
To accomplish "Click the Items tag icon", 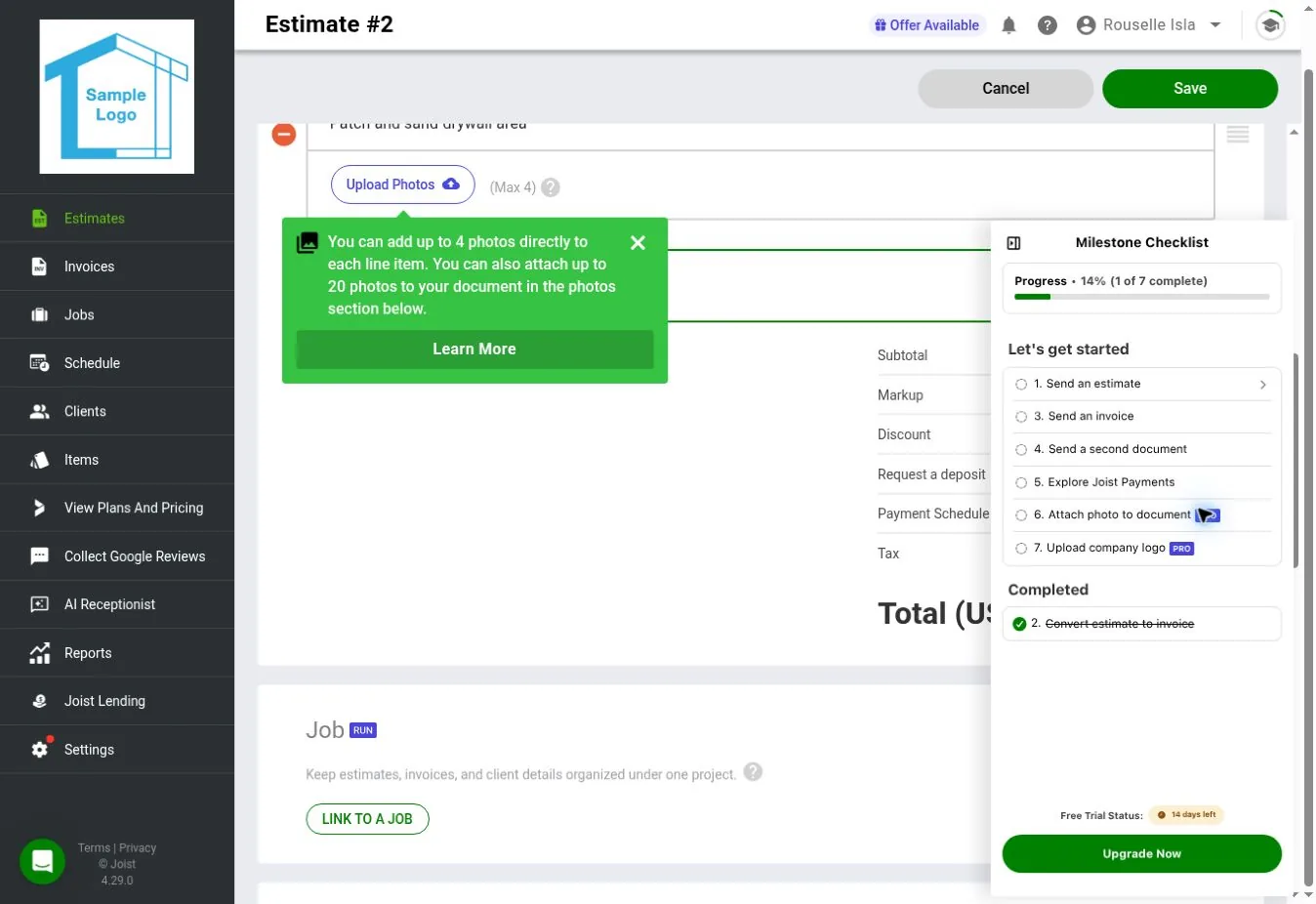I will [39, 460].
